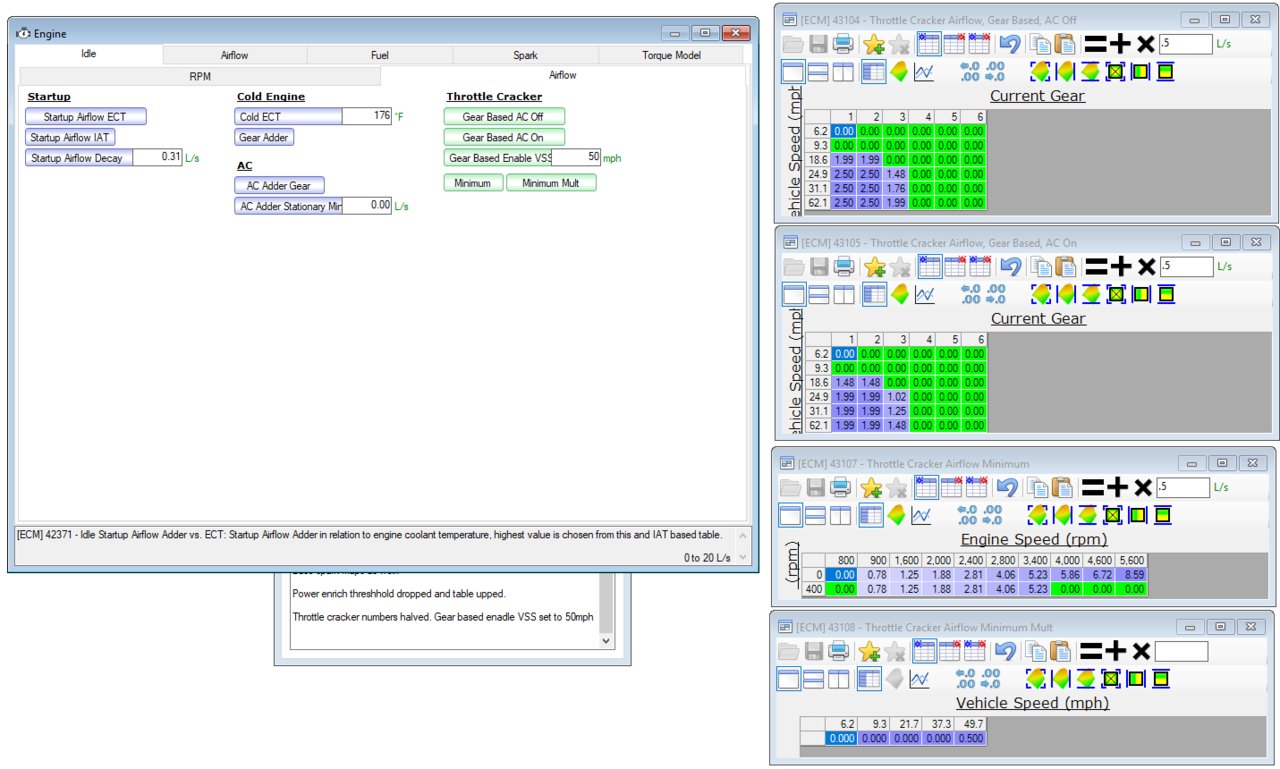Switch to the Airflow main tab
Screen dimensions: 1280x769
(x=235, y=56)
